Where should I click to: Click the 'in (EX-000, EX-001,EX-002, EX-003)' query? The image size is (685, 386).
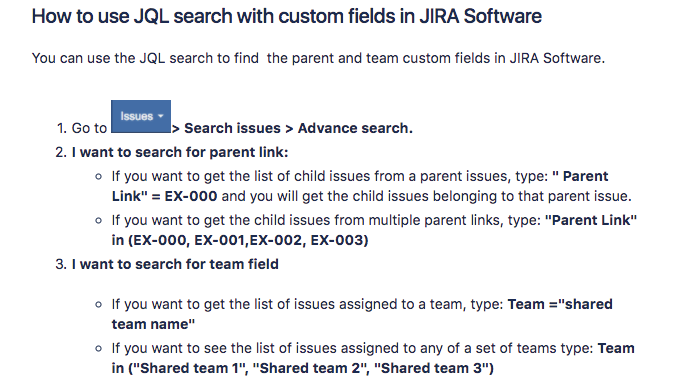click(x=240, y=240)
